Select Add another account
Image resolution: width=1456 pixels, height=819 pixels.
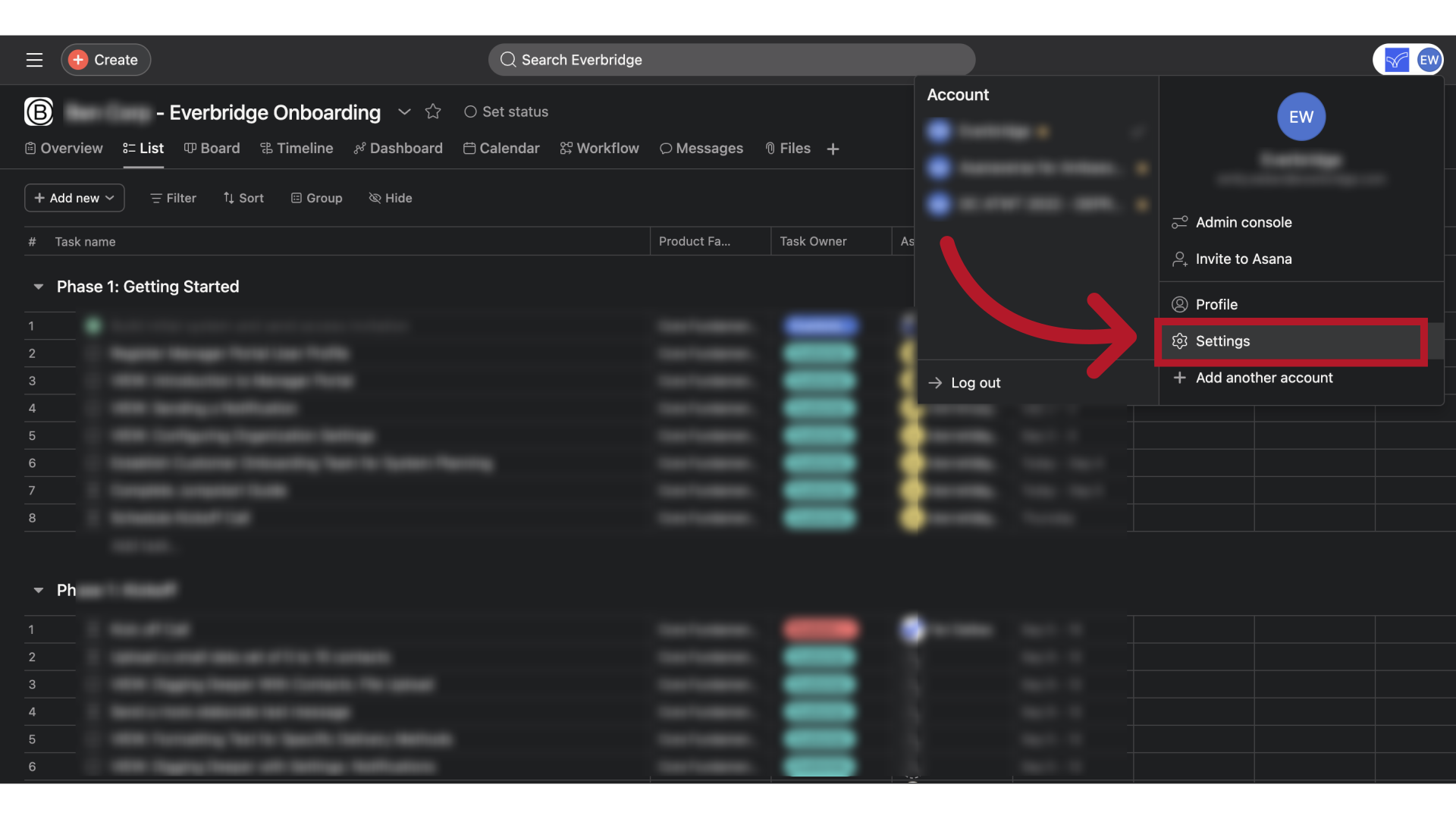1301,378
